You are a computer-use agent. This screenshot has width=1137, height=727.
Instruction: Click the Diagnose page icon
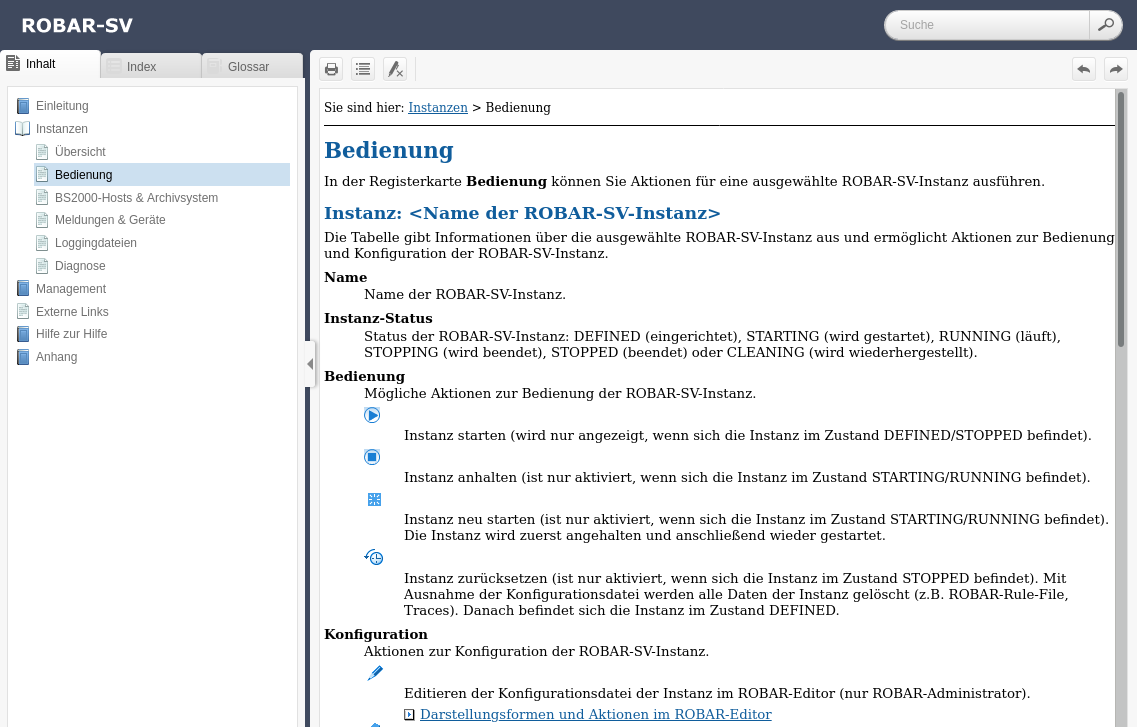[x=42, y=266]
